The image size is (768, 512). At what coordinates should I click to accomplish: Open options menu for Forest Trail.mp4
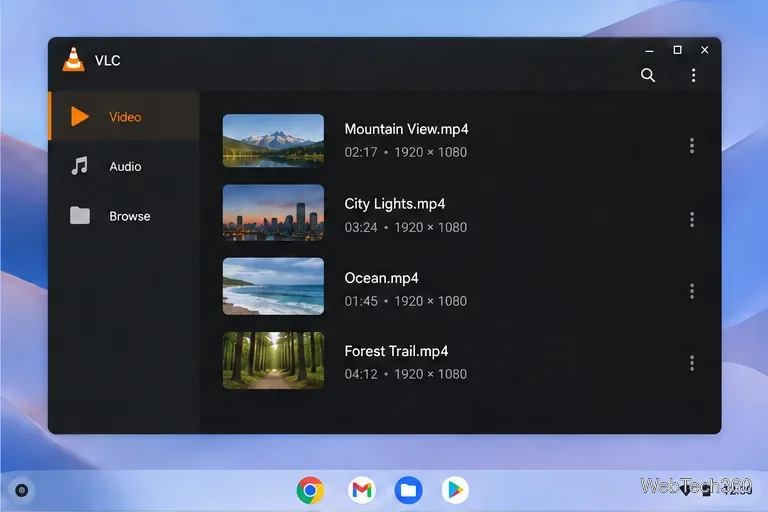tap(692, 363)
